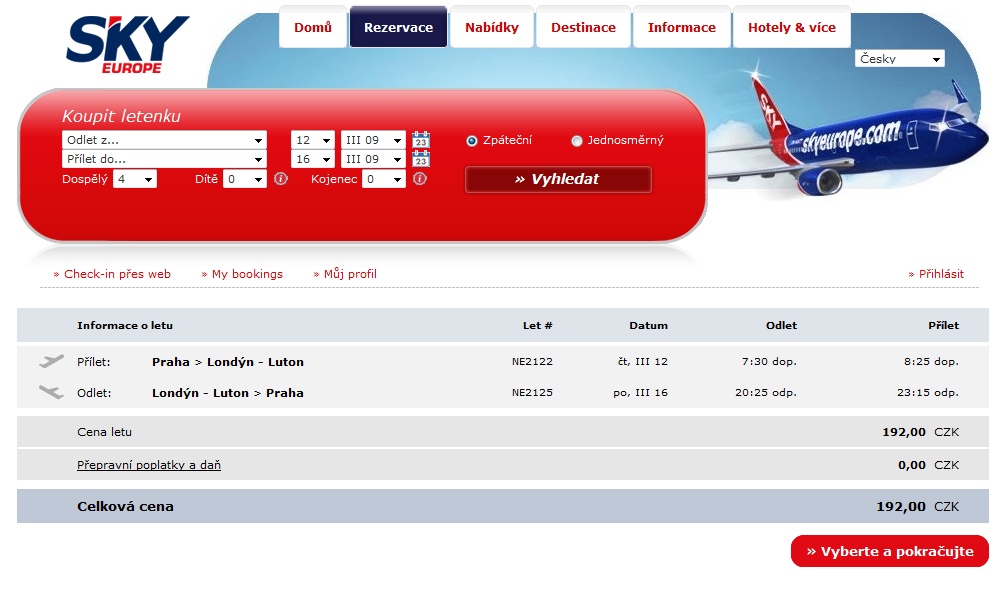This screenshot has width=999, height=591.
Task: Open the Nabídky tab
Action: point(492,27)
